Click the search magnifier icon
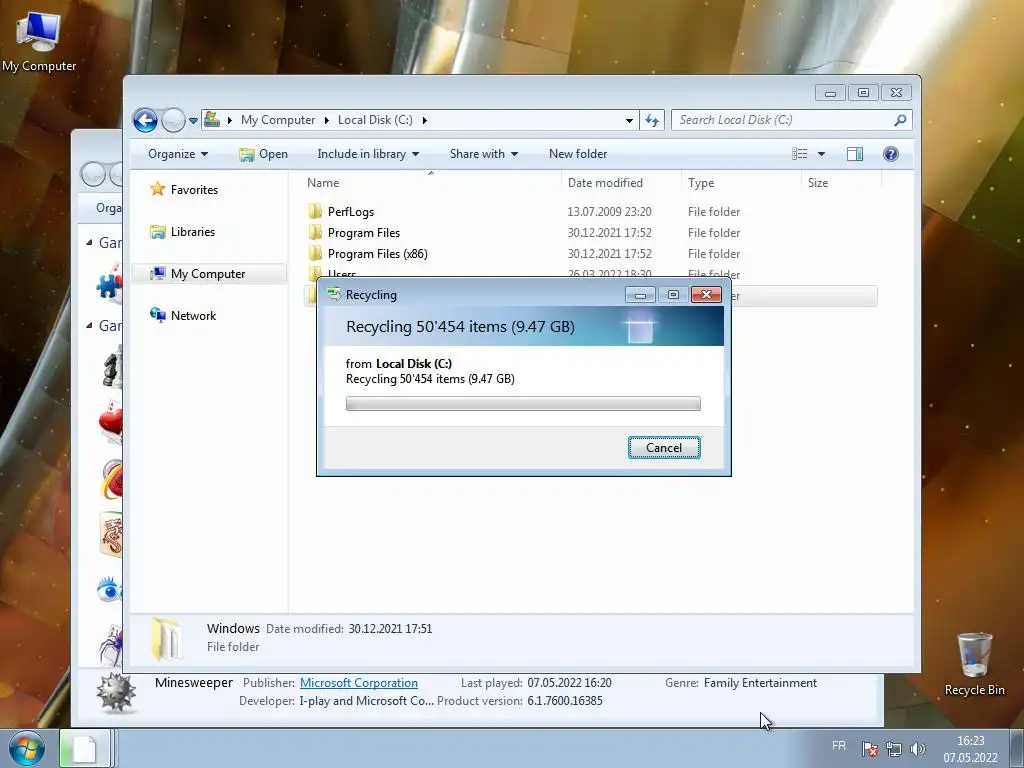The width and height of the screenshot is (1024, 768). [900, 120]
